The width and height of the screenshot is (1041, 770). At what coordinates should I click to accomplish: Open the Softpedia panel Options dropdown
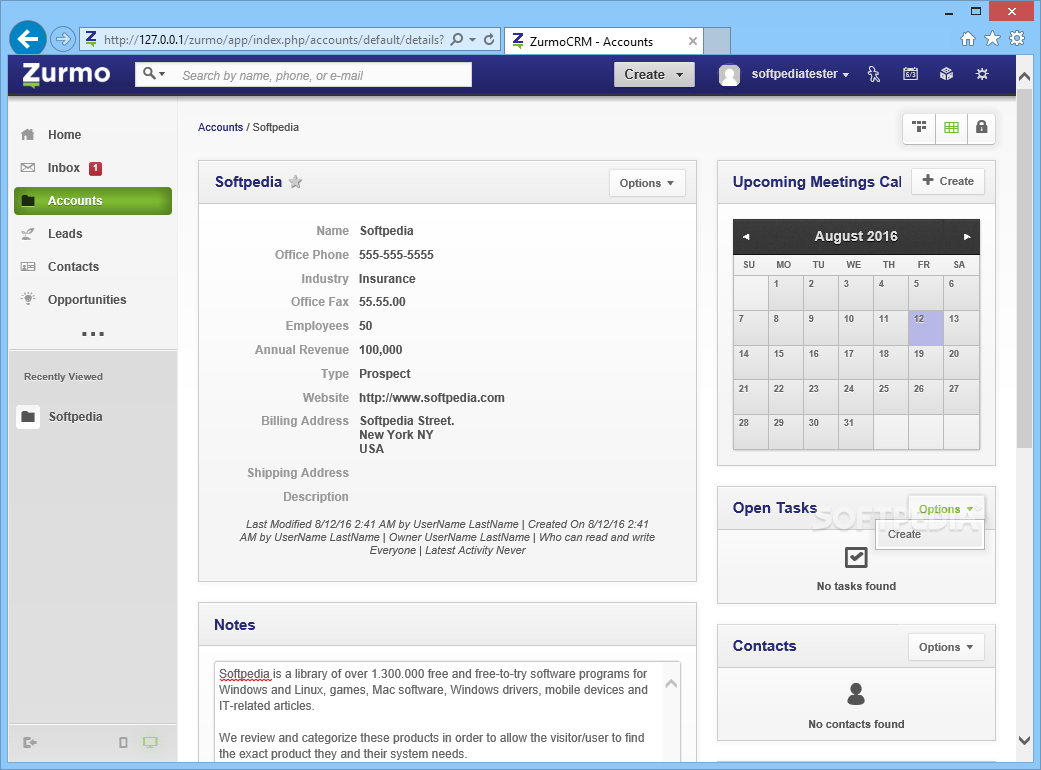(x=647, y=183)
